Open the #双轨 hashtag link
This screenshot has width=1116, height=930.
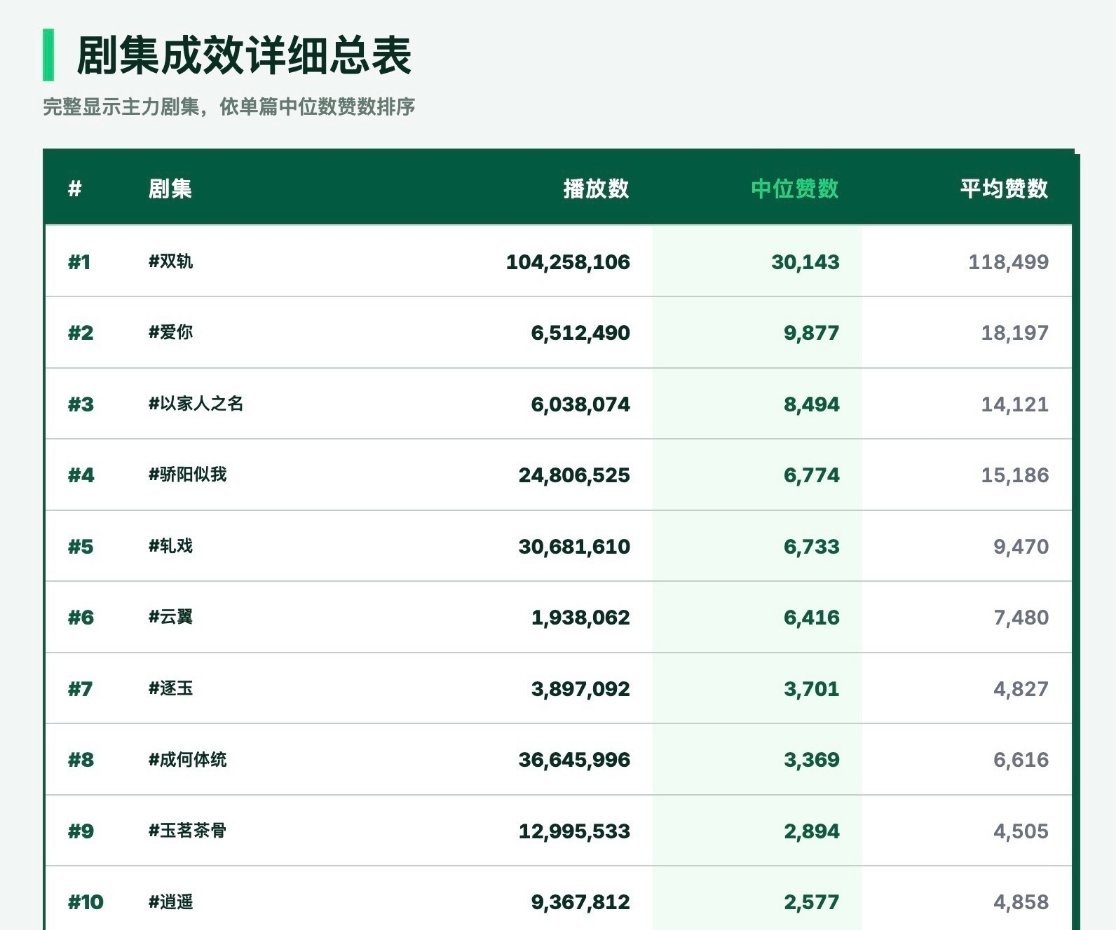click(170, 261)
